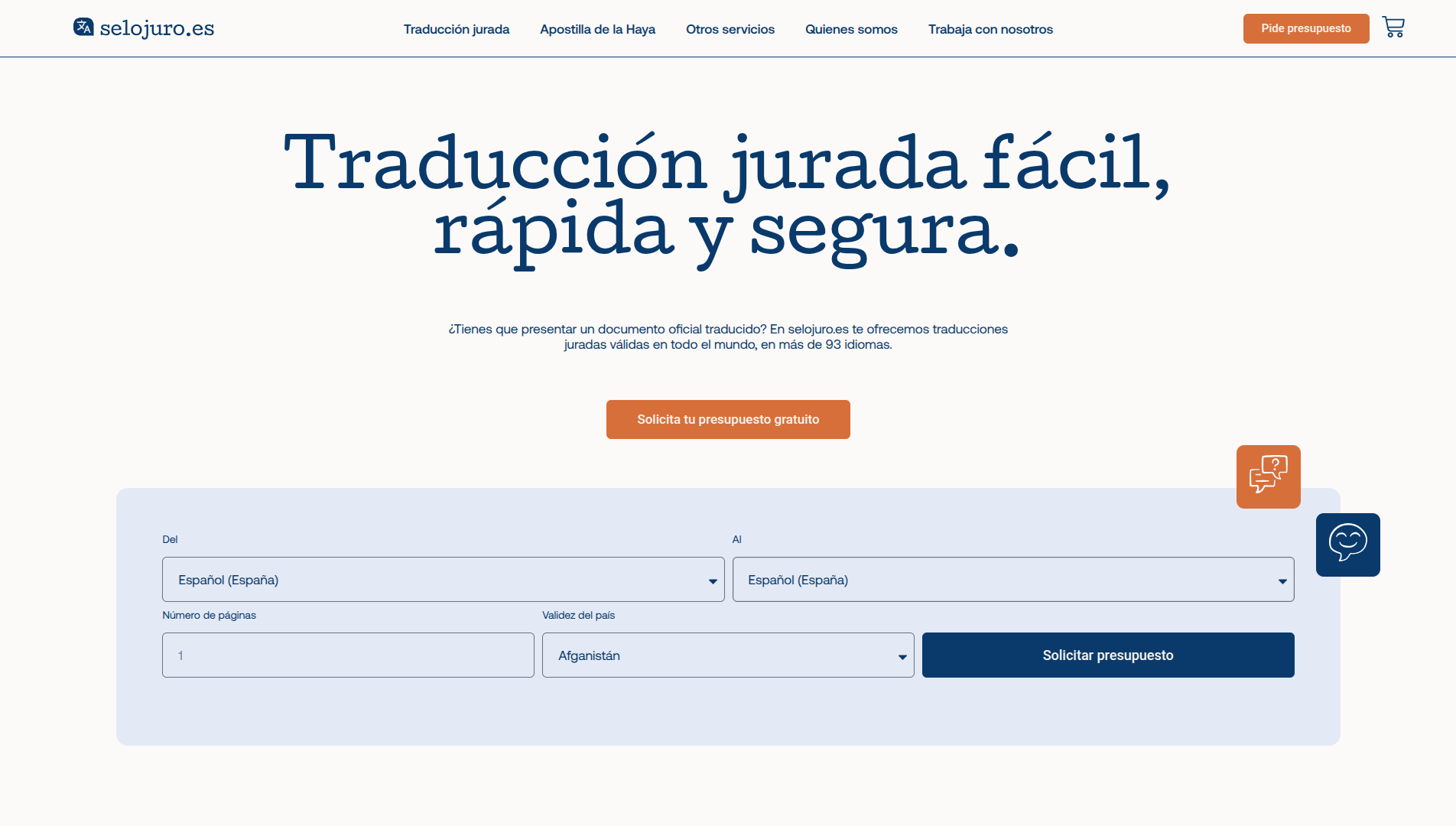Open the Validez del país dropdown
Viewport: 1456px width, 826px height.
click(728, 655)
